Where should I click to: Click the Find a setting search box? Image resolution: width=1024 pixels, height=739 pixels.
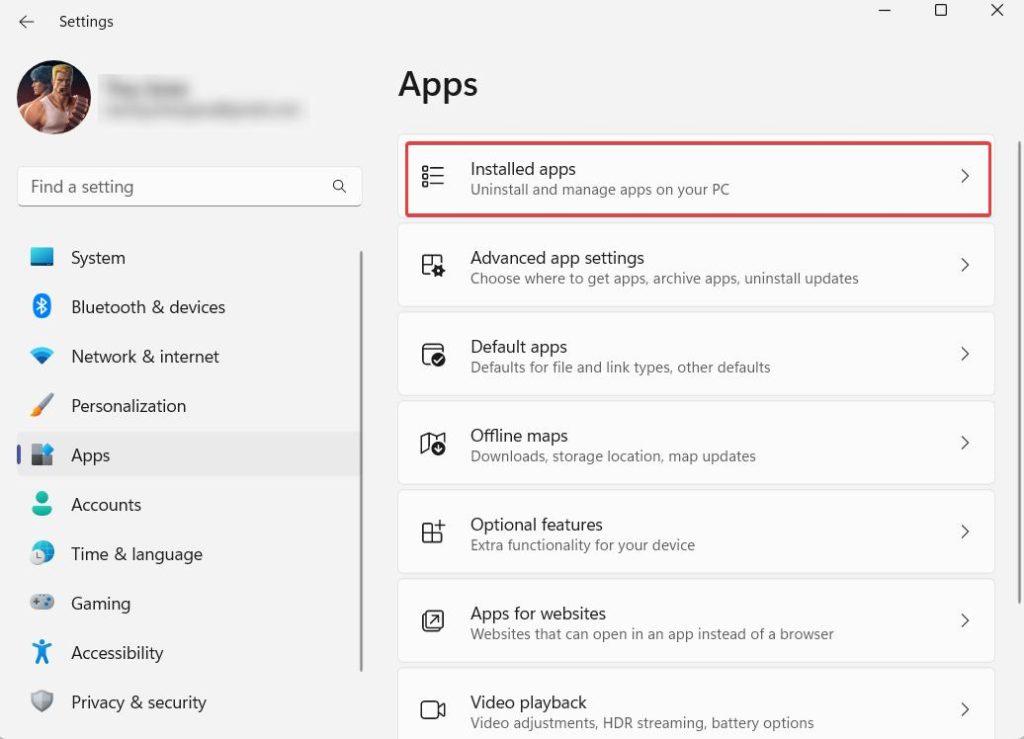coord(175,187)
